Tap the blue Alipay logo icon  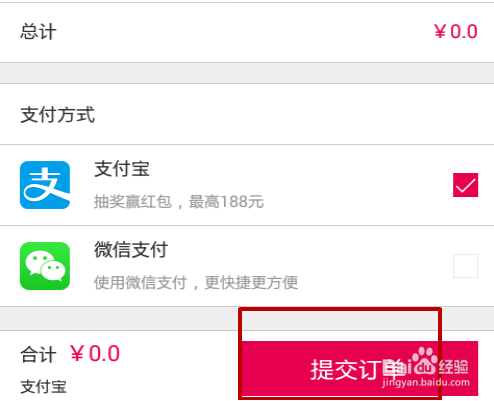click(x=45, y=185)
